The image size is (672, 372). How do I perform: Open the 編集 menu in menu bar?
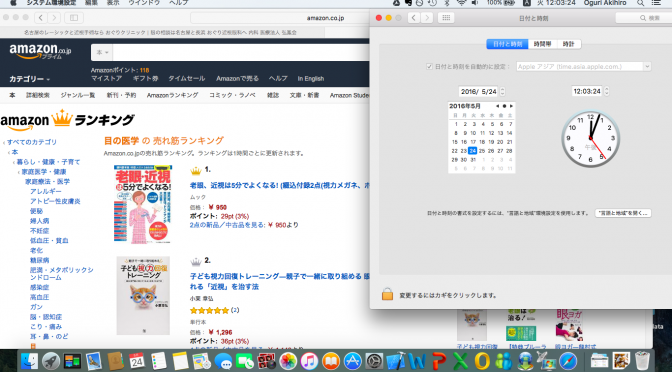(91, 3)
